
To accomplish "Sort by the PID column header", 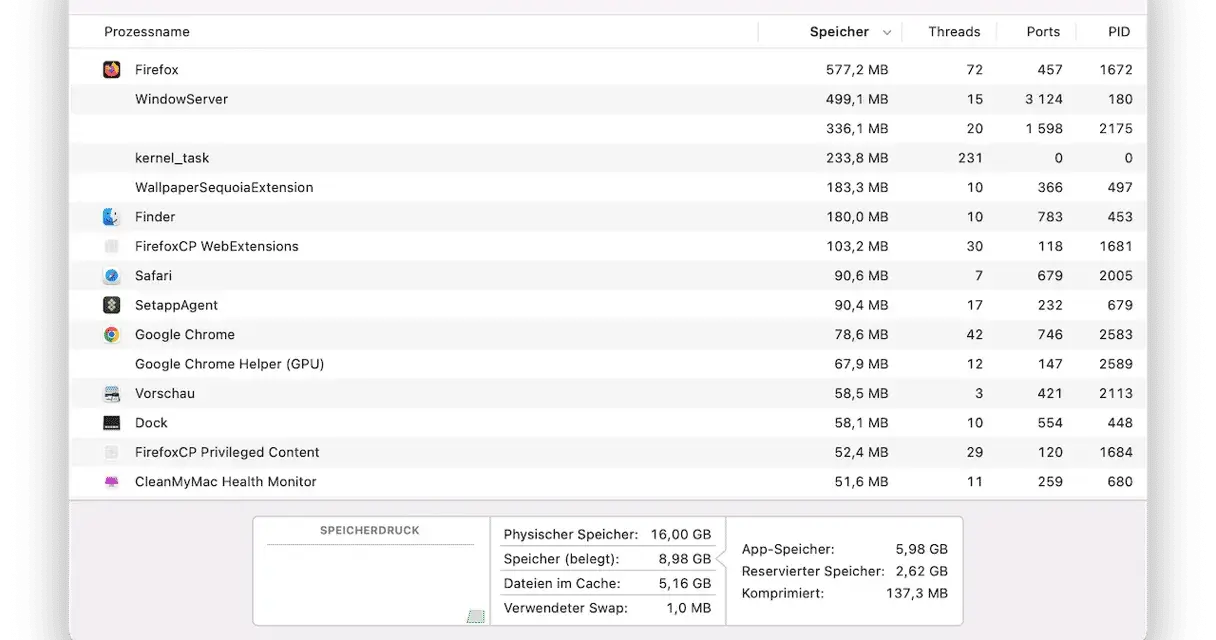I will coord(1119,32).
